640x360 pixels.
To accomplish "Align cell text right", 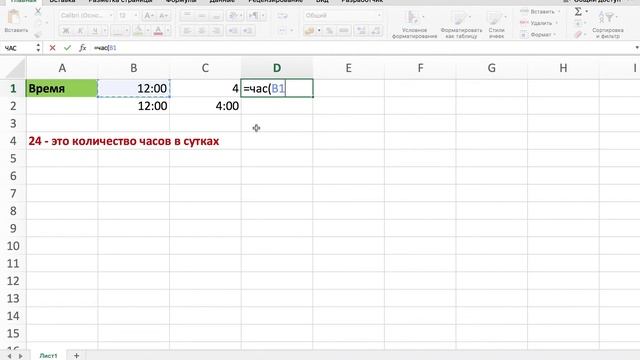I will [x=216, y=31].
